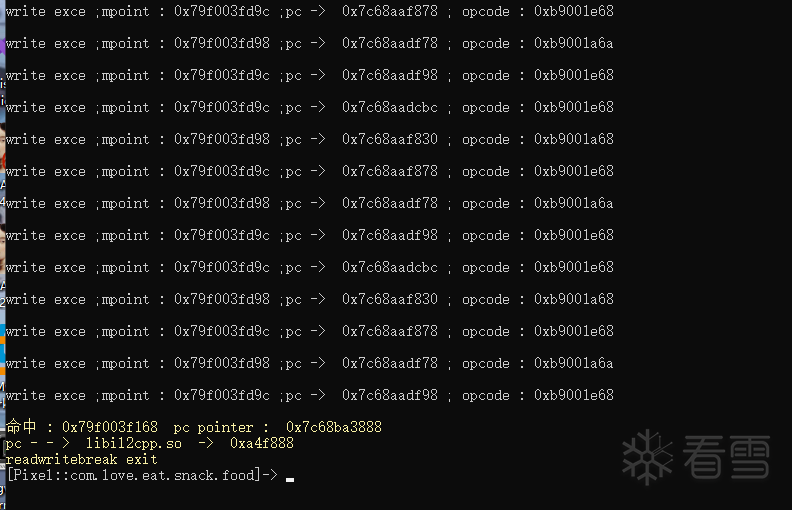Click the yellow 命中 text
792x510 pixels.
pyautogui.click(x=21, y=427)
